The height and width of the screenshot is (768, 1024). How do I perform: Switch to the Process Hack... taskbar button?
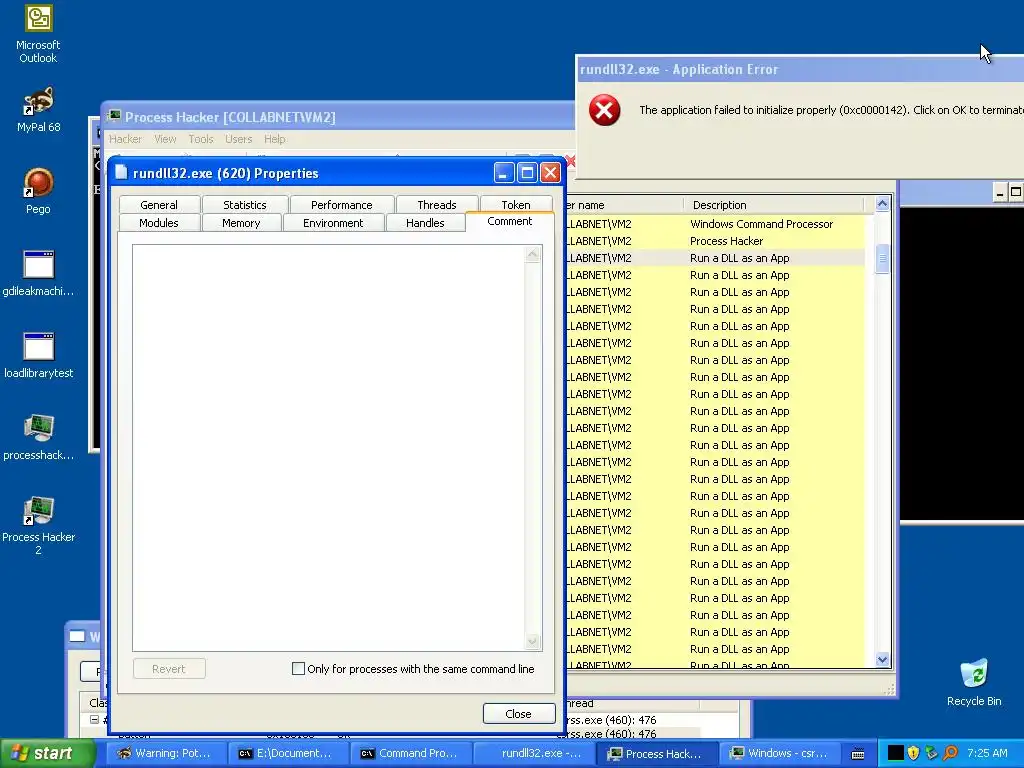pyautogui.click(x=656, y=754)
